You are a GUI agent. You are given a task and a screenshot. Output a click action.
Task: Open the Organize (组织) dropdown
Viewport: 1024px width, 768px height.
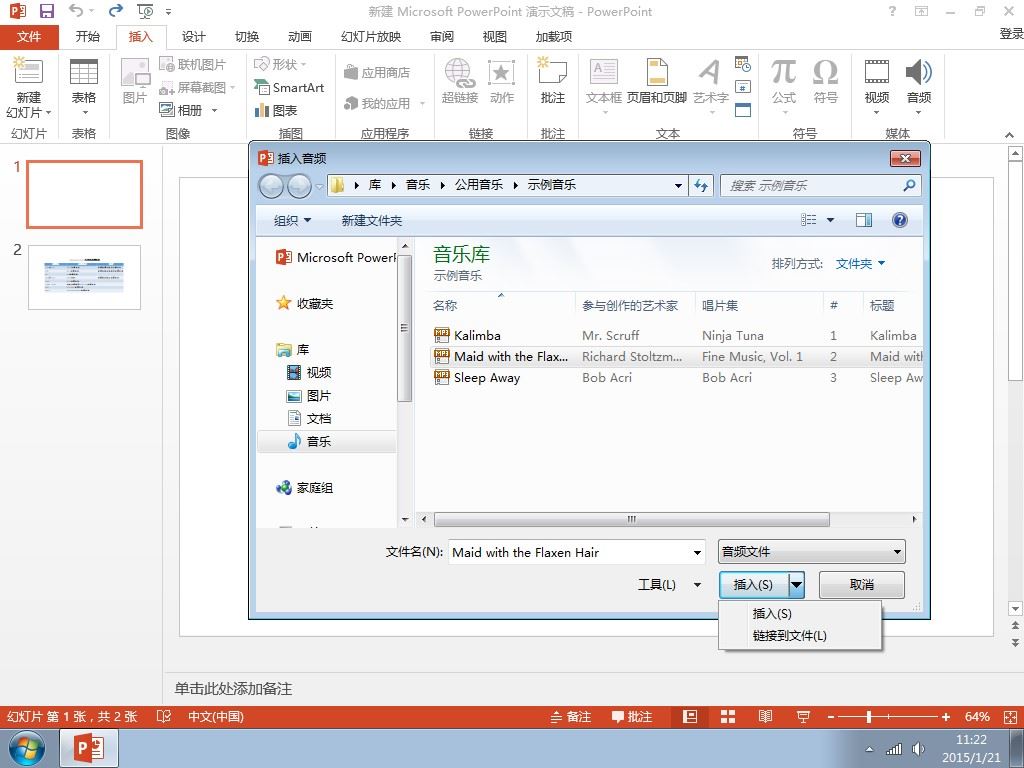point(292,220)
